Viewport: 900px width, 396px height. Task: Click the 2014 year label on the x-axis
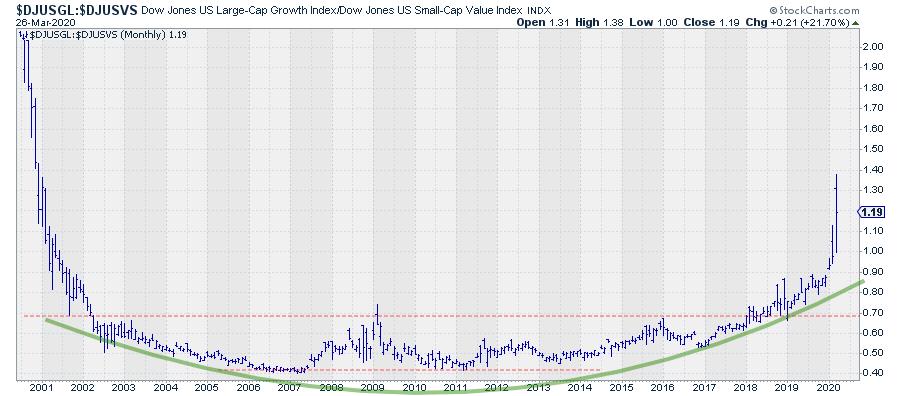click(580, 387)
